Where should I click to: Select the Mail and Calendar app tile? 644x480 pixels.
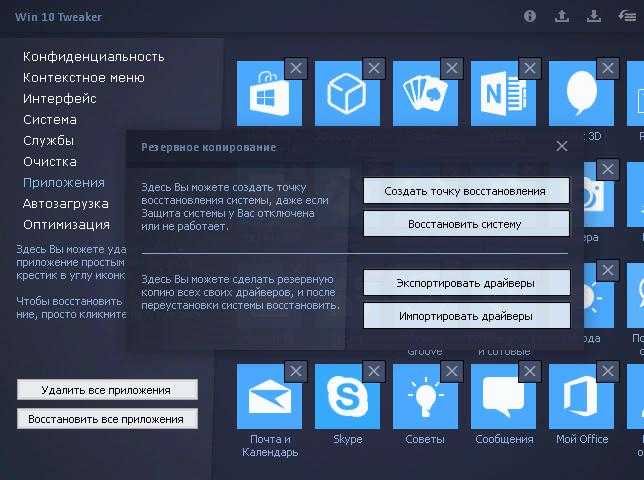(x=269, y=396)
